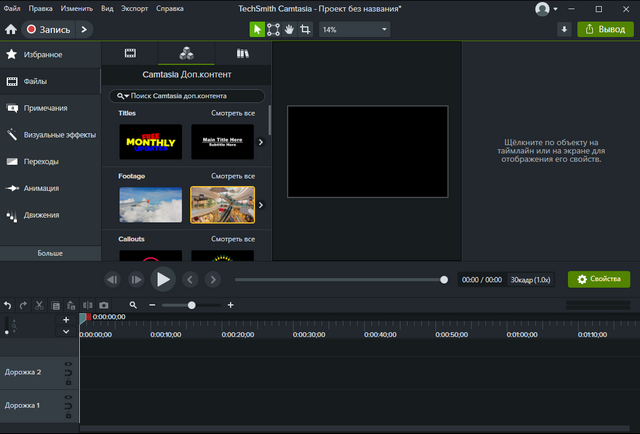Click the green Вывод button
Screen dimensions: 640x434
[x=604, y=29]
